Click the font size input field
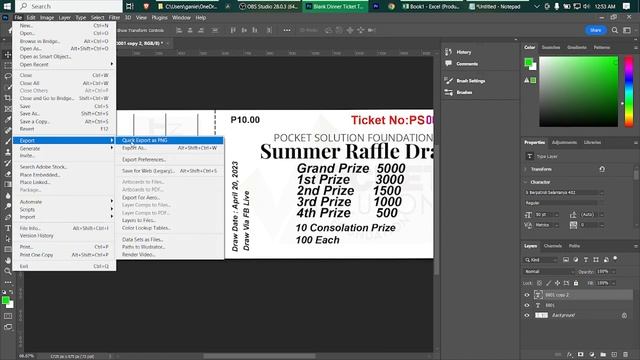The image size is (640, 360). 544,215
